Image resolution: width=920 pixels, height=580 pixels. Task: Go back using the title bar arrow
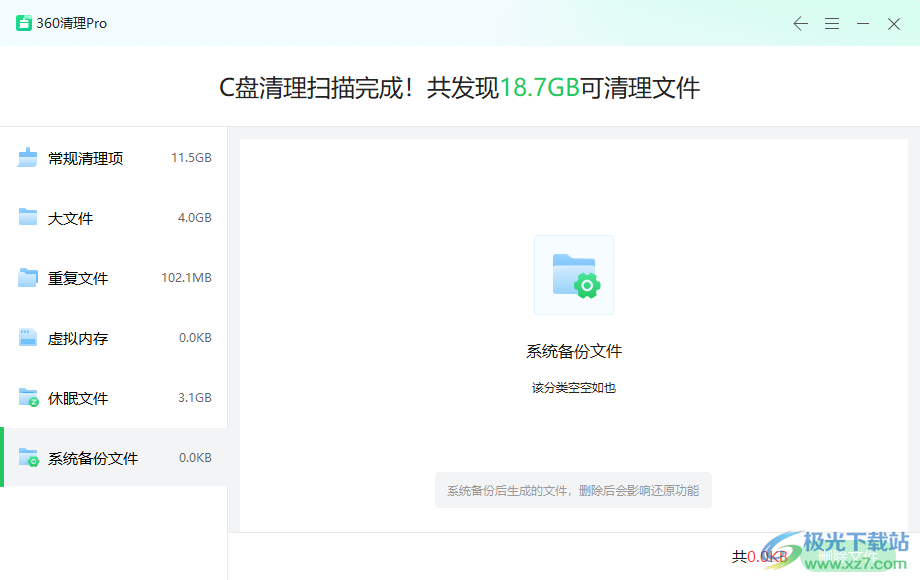point(800,24)
